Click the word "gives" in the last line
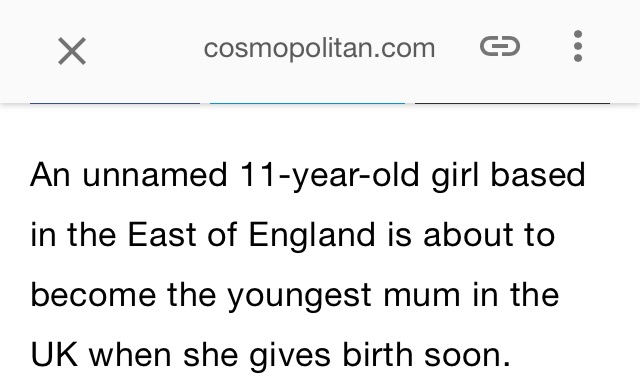 tap(289, 355)
